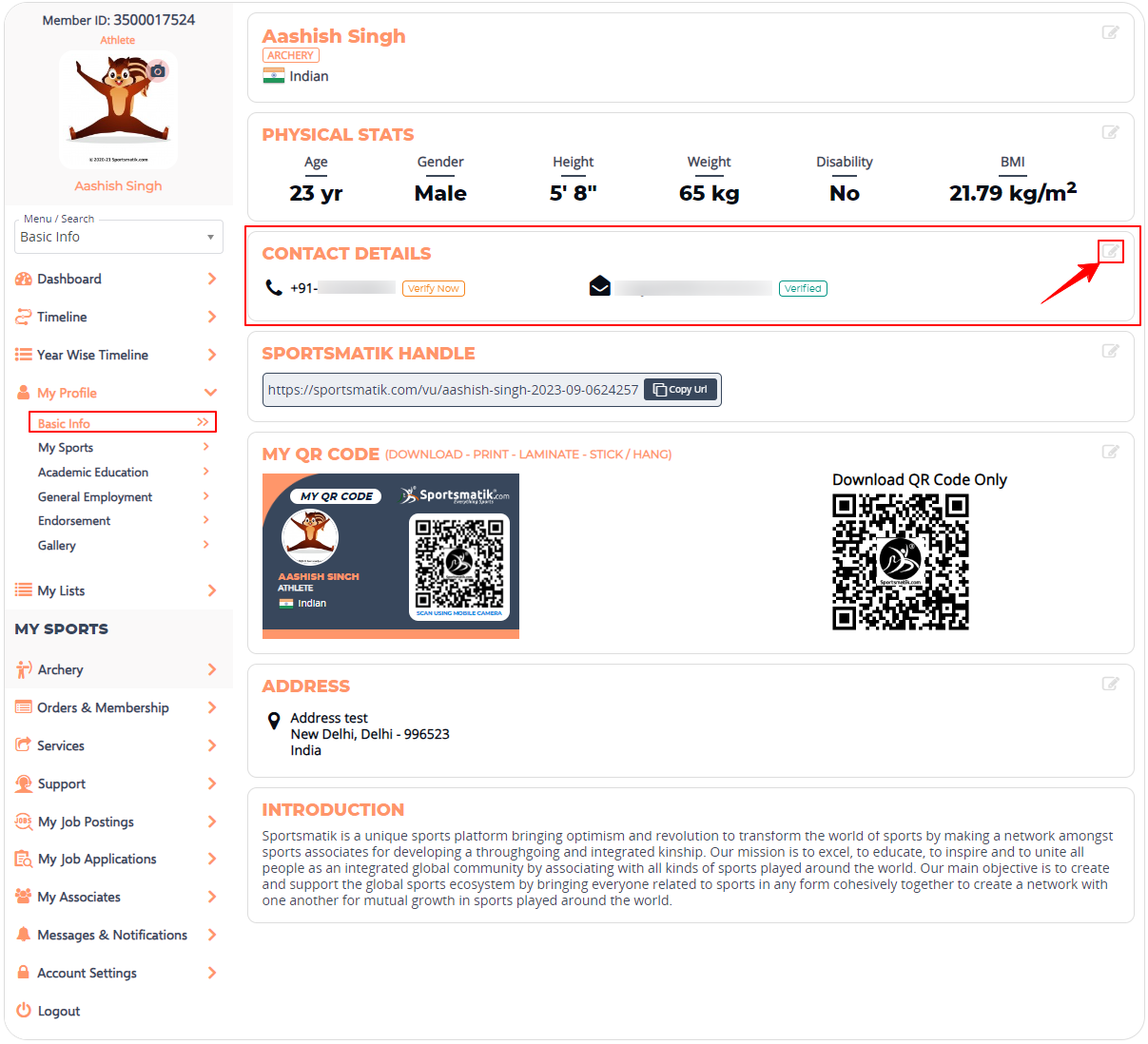Click the phone icon in Contact Details
Image resolution: width=1148 pixels, height=1044 pixels.
pyautogui.click(x=274, y=287)
